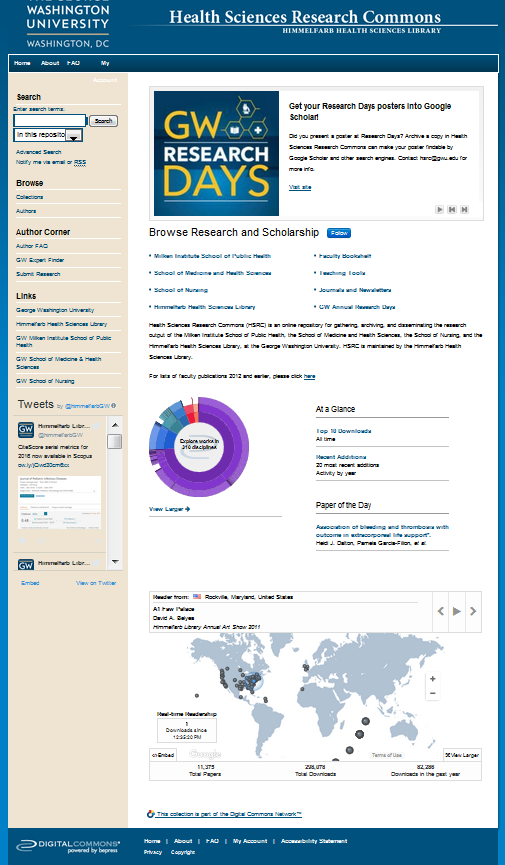The width and height of the screenshot is (505, 865).
Task: Open Journals and Newsletters link
Action: coord(355,290)
